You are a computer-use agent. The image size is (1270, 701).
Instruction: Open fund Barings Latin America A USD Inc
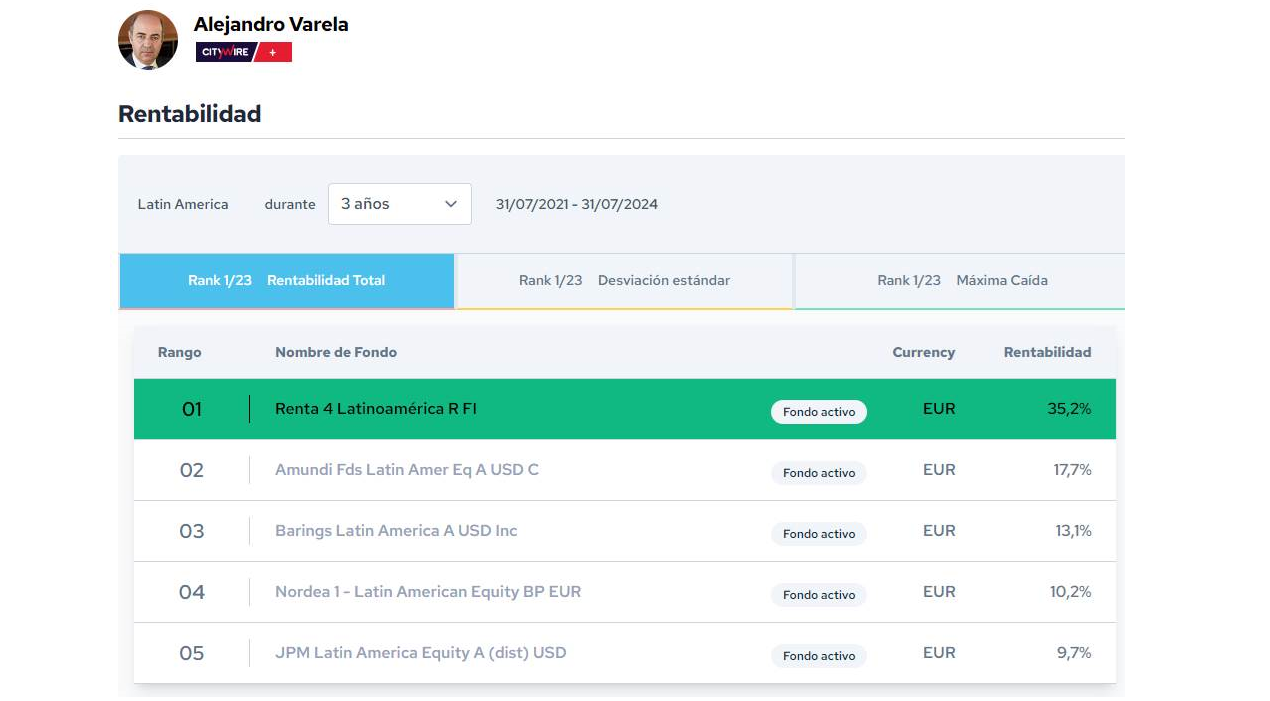coord(396,531)
